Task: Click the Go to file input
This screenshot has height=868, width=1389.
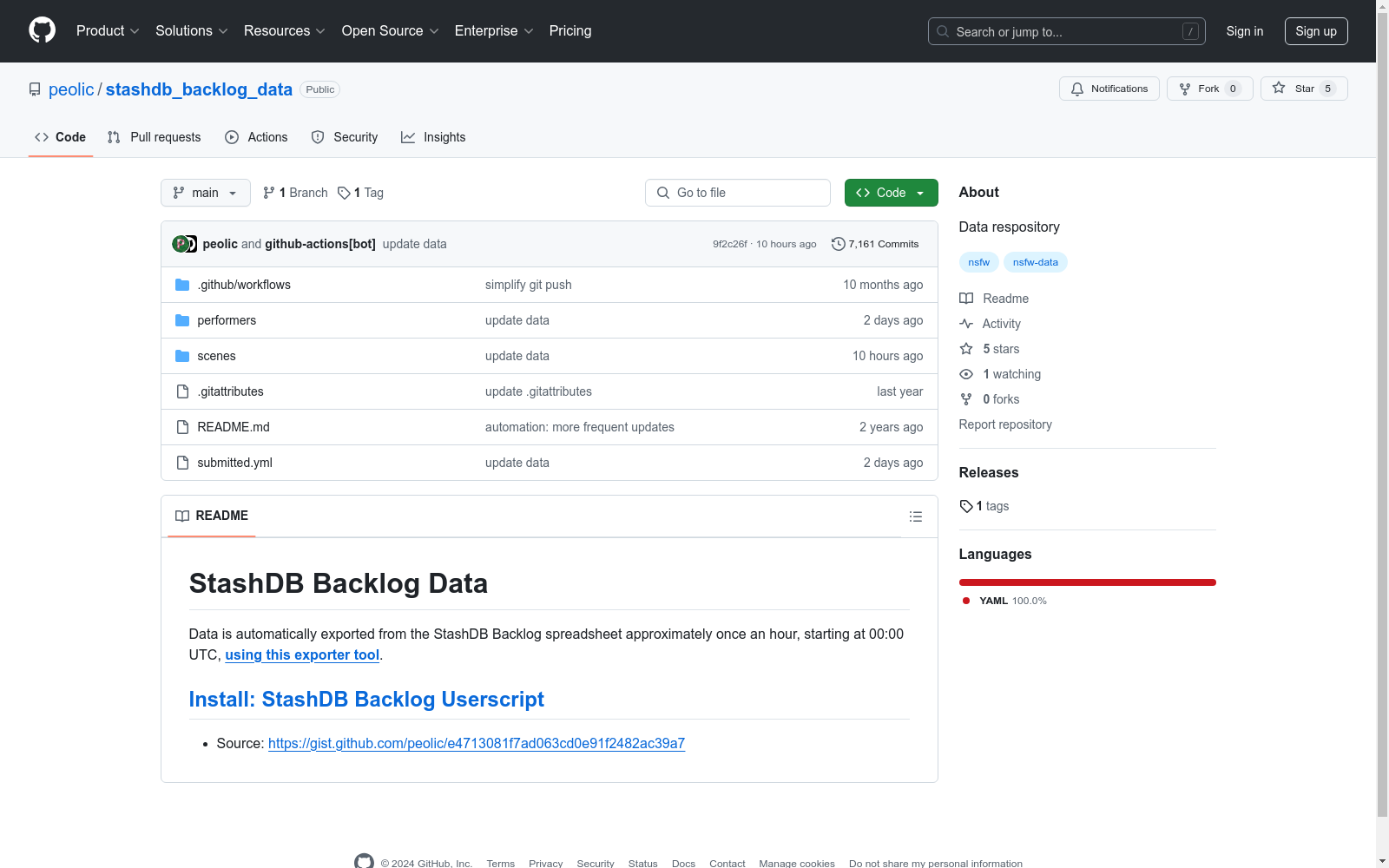Action: pos(738,193)
